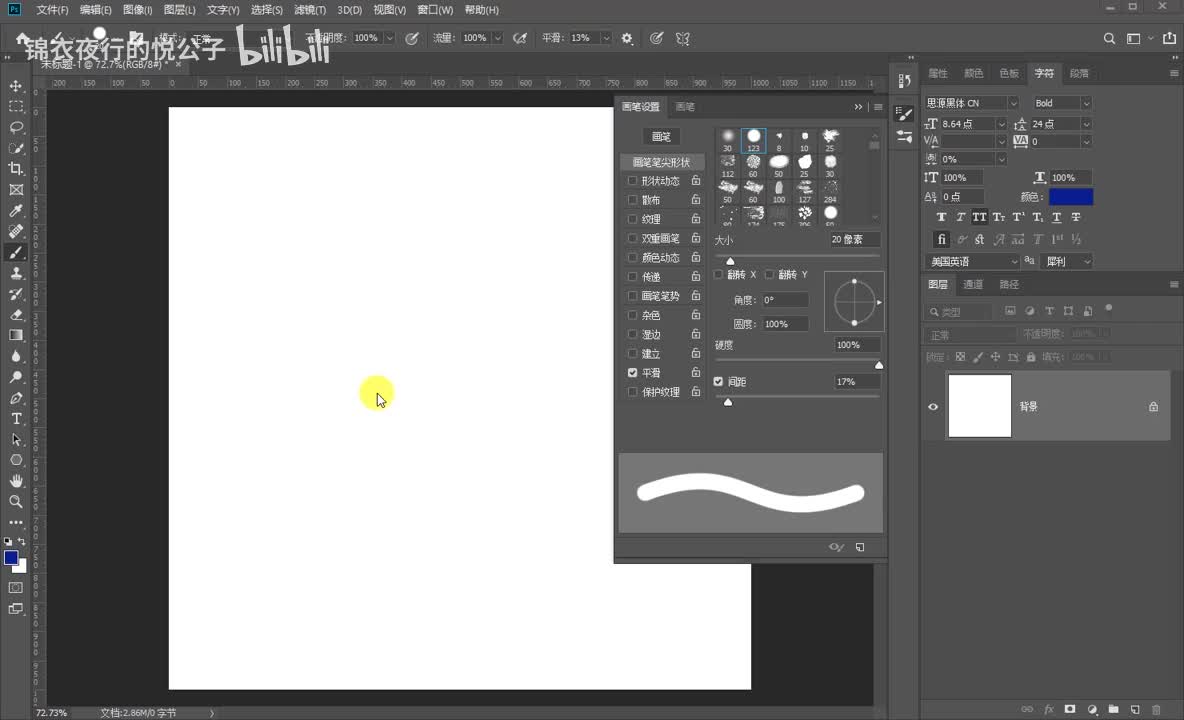This screenshot has height=720, width=1184.
Task: Select the Eraser tool
Action: point(16,315)
